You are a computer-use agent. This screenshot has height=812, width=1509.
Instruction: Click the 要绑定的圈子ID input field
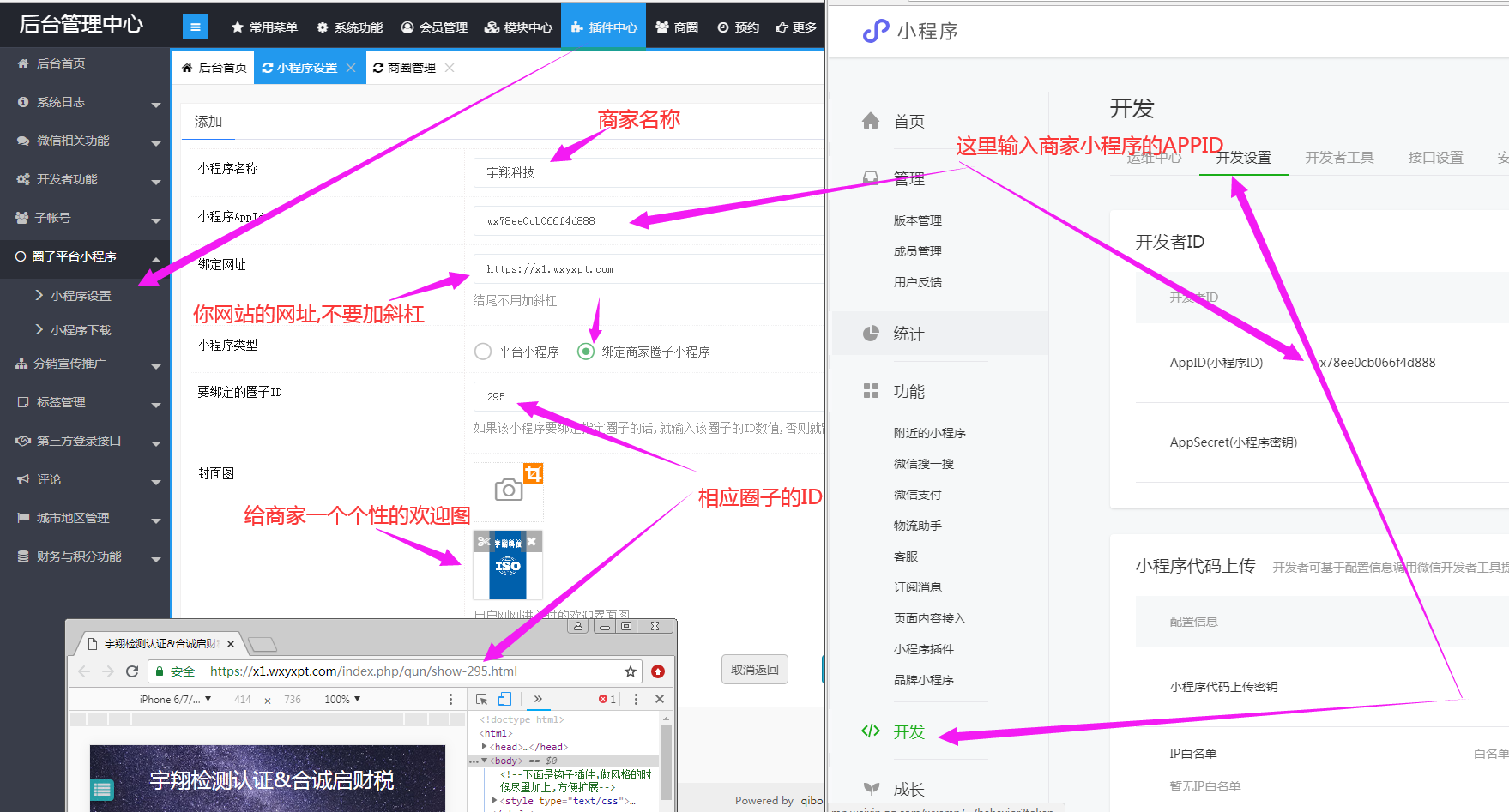[648, 396]
